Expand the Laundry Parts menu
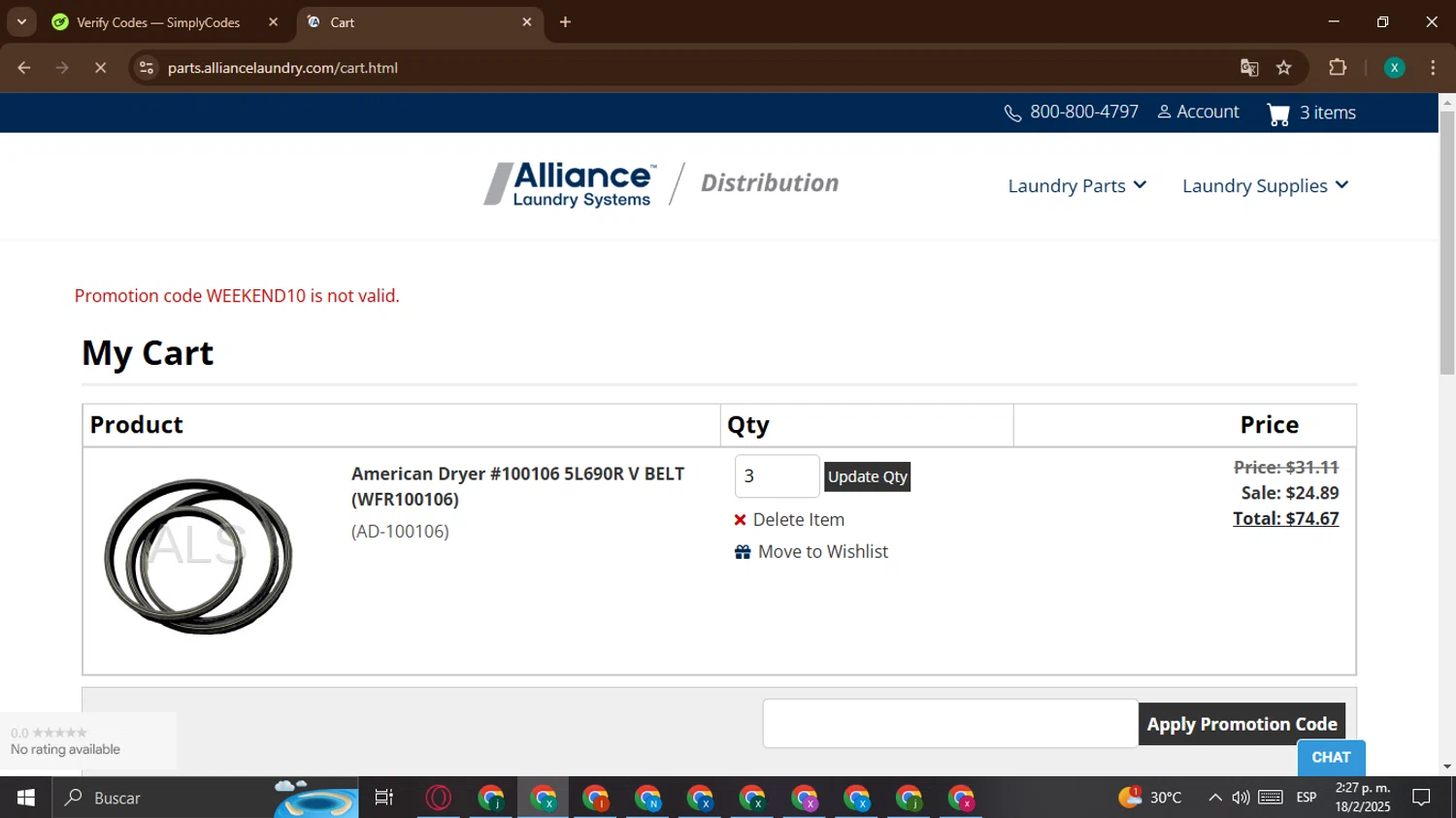 (x=1076, y=185)
